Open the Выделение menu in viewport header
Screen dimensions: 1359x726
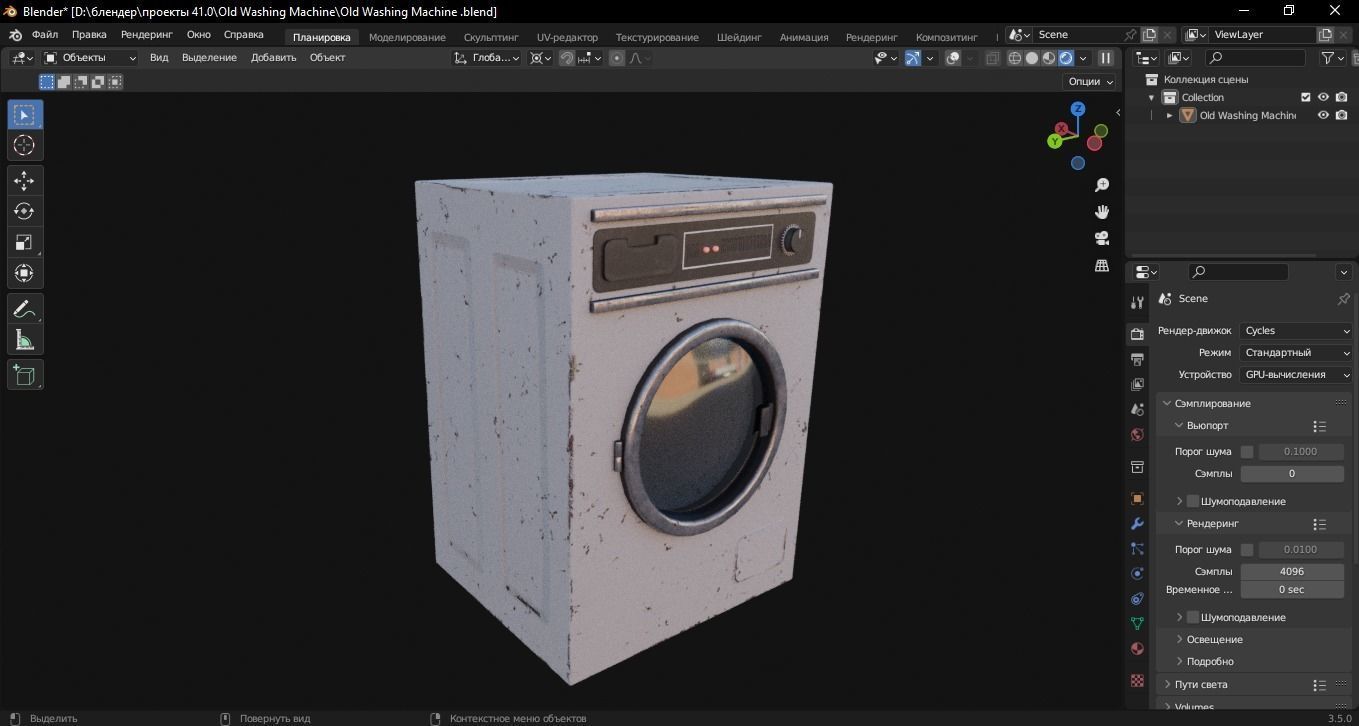(209, 58)
